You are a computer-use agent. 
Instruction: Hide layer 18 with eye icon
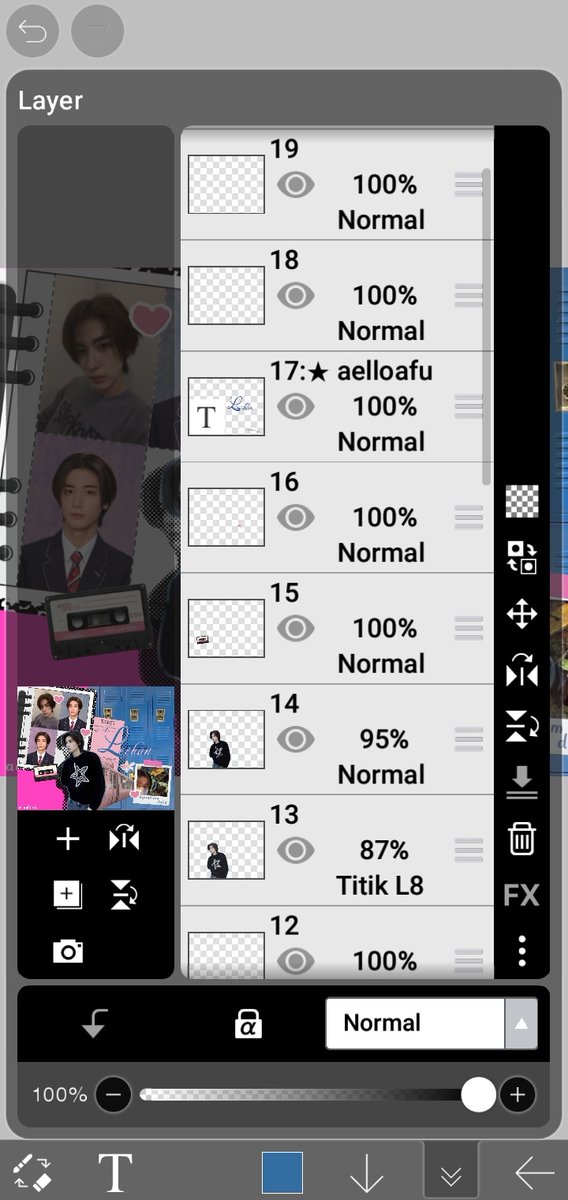[x=295, y=295]
